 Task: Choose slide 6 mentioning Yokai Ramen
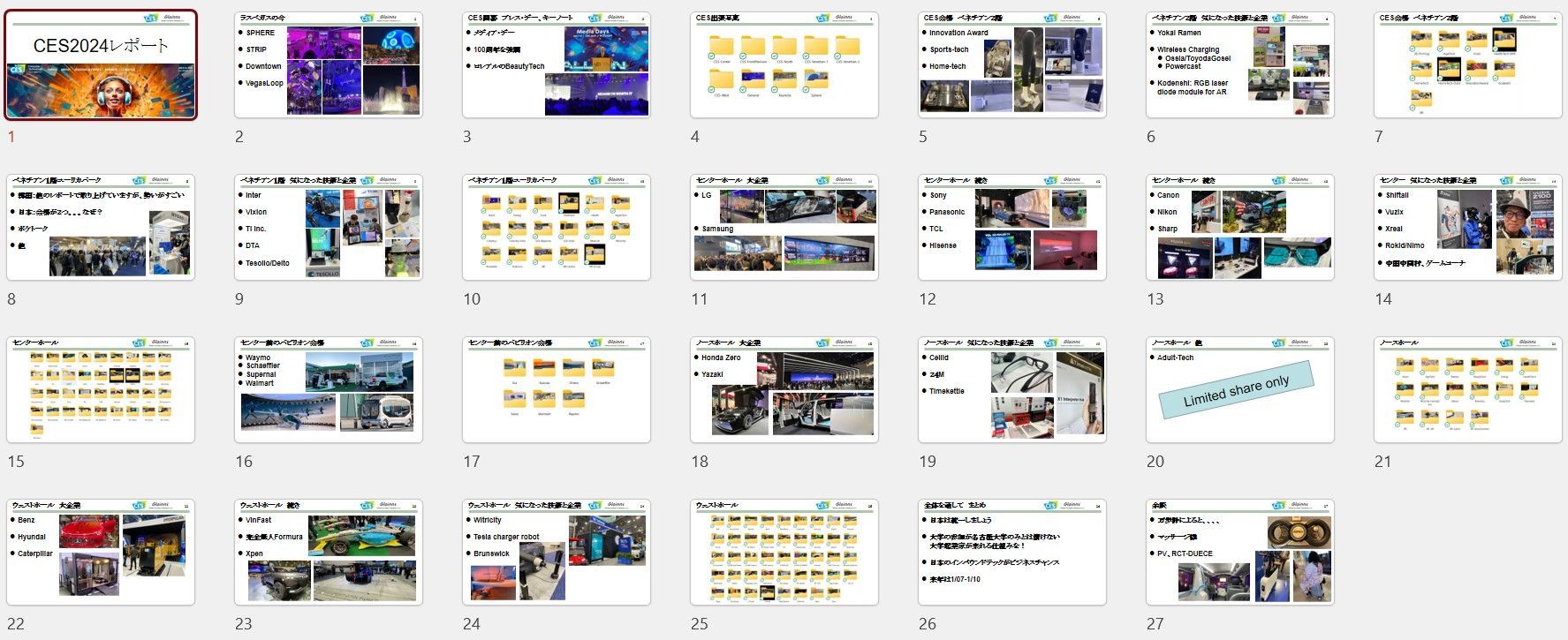coord(1240,65)
